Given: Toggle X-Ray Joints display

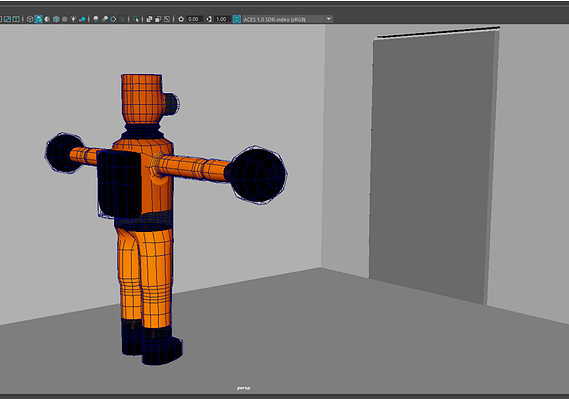Looking at the screenshot, I should point(167,19).
